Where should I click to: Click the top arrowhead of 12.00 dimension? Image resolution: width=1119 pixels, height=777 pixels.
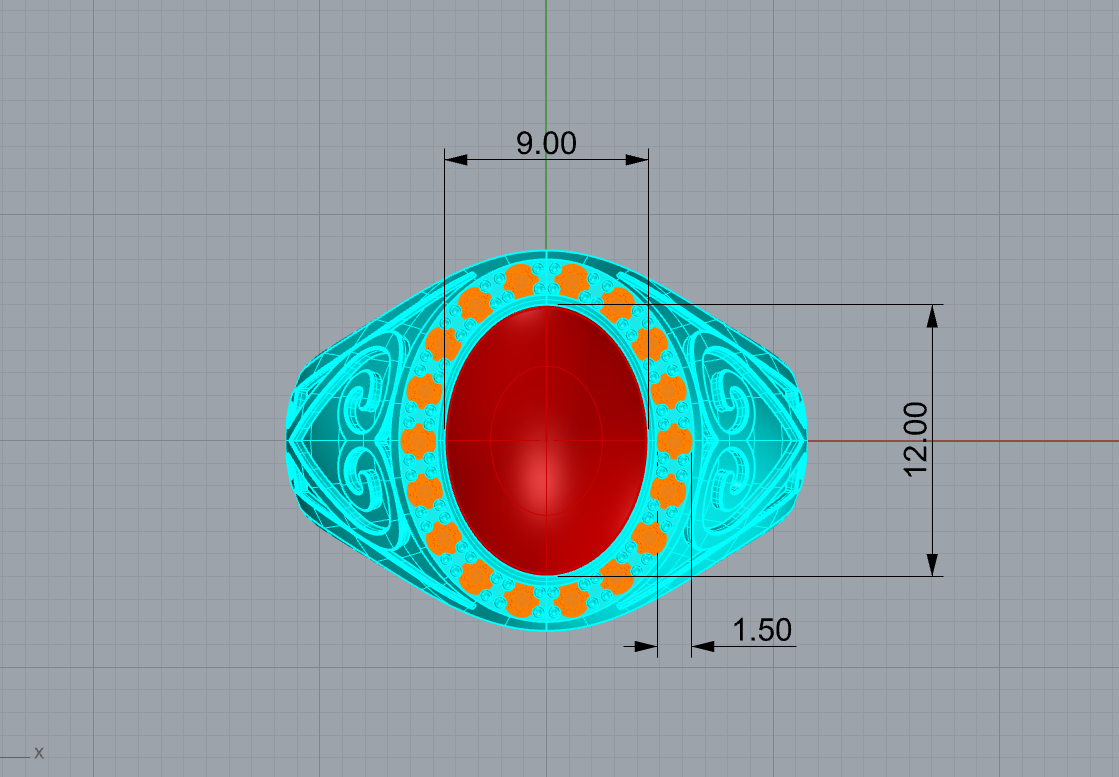[932, 316]
